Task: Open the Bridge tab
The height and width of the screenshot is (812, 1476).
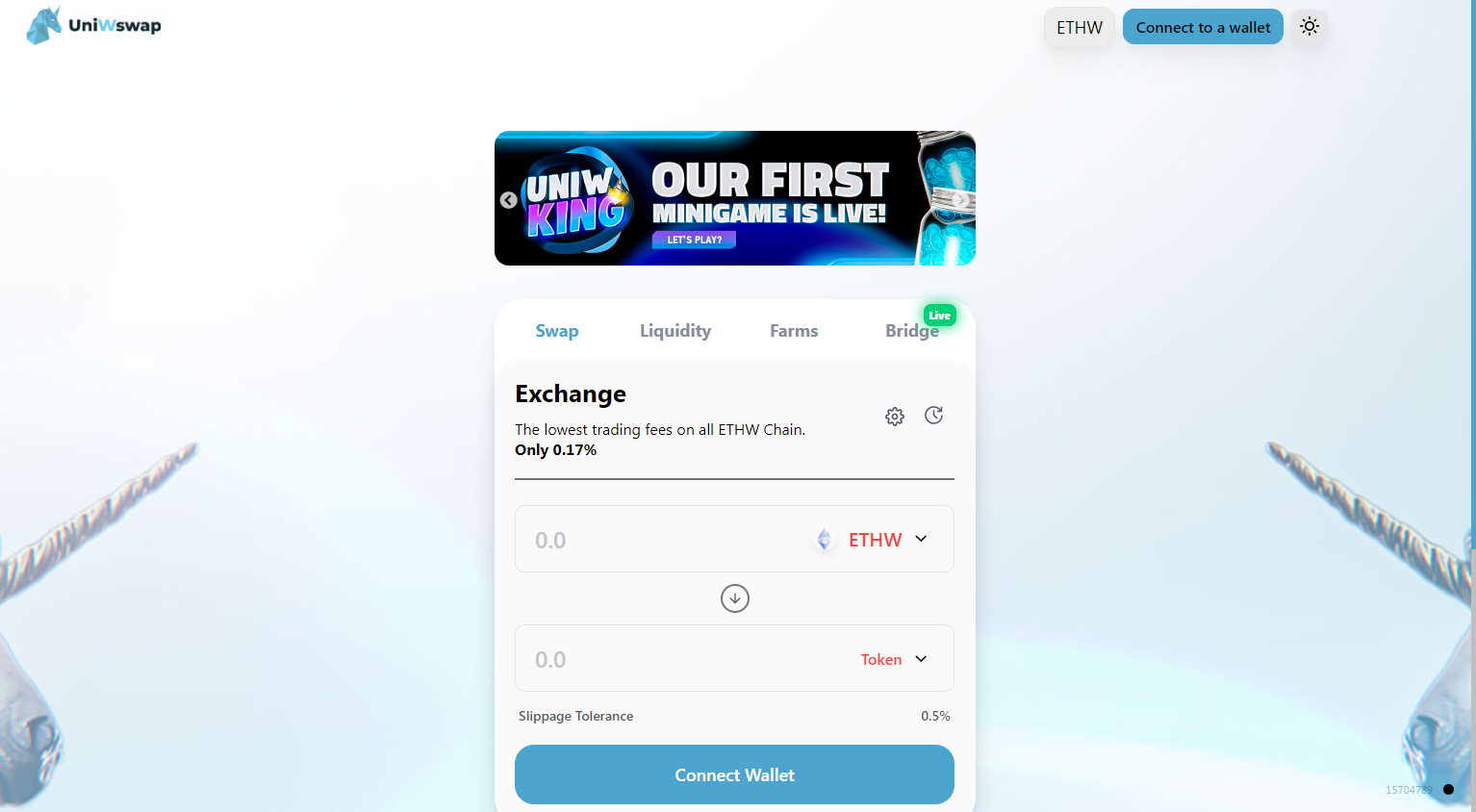Action: point(912,331)
